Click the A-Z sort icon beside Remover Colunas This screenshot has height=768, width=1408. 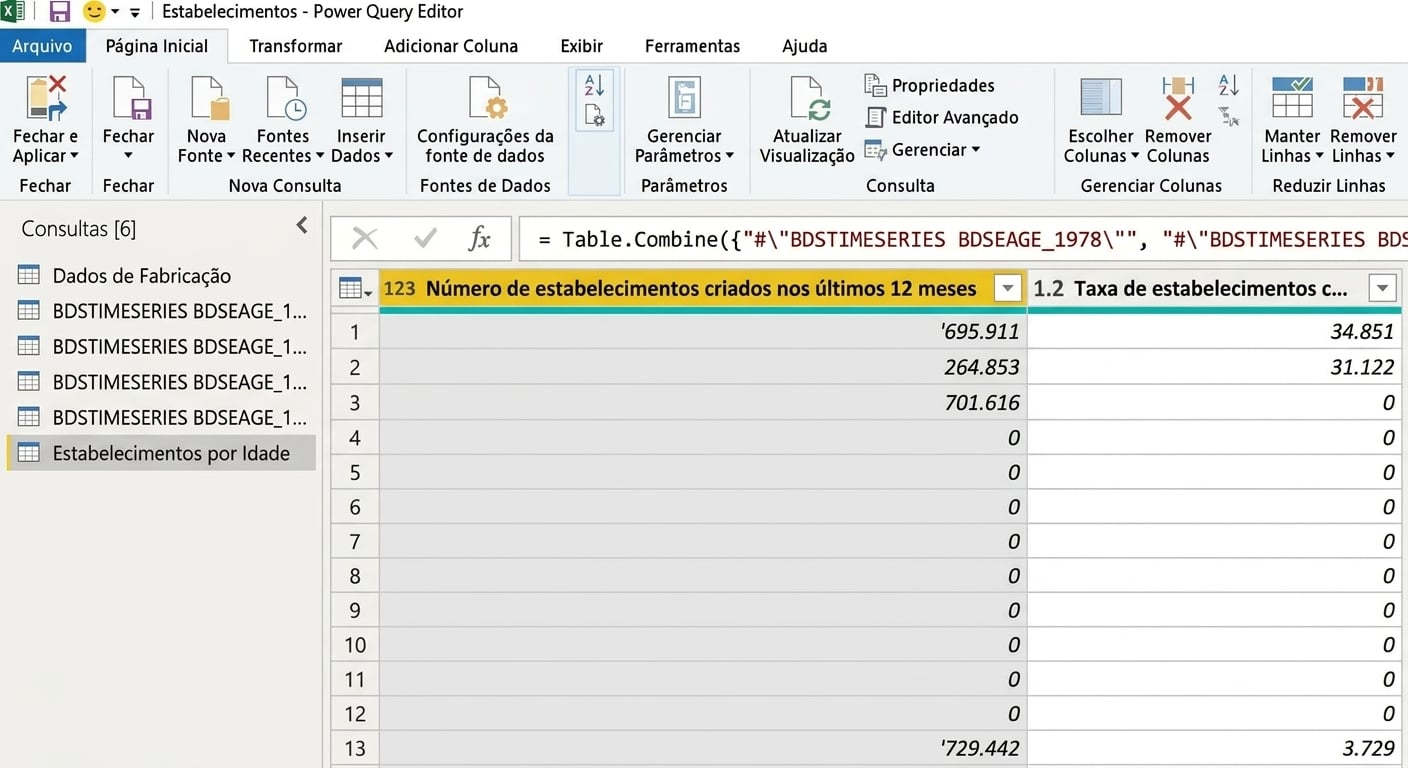point(1229,85)
